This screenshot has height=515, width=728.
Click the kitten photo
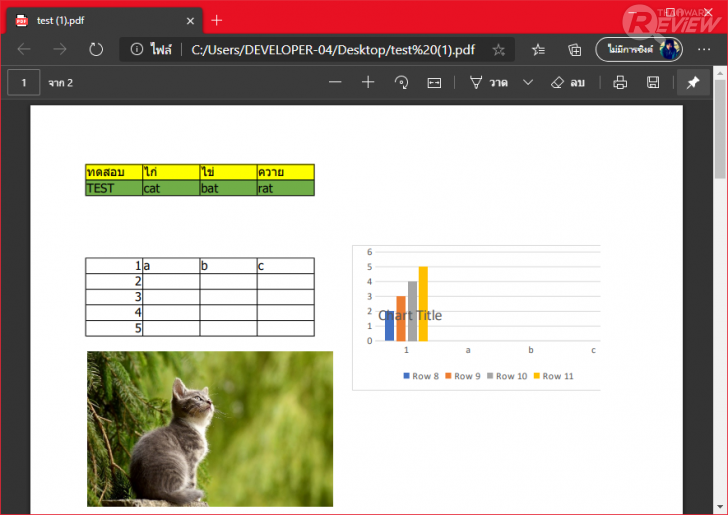[210, 429]
